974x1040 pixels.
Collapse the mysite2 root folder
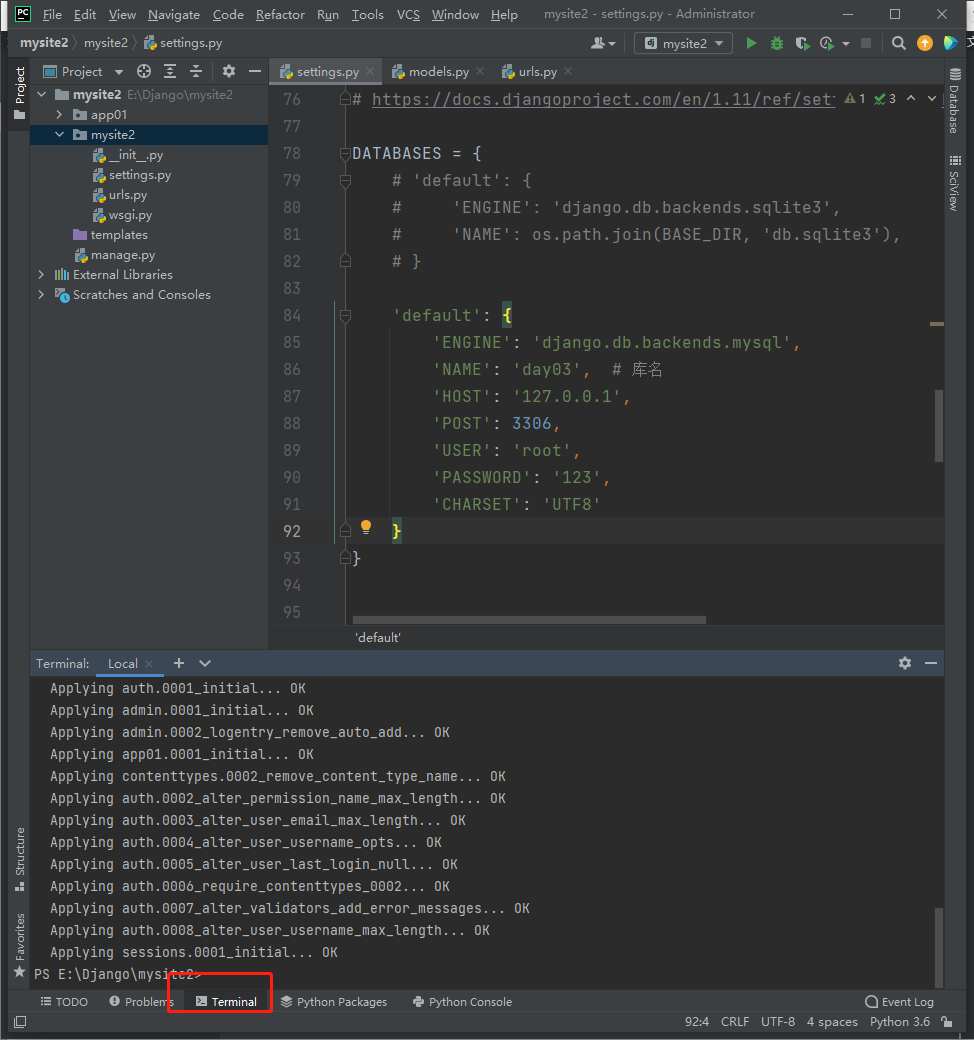coord(42,94)
